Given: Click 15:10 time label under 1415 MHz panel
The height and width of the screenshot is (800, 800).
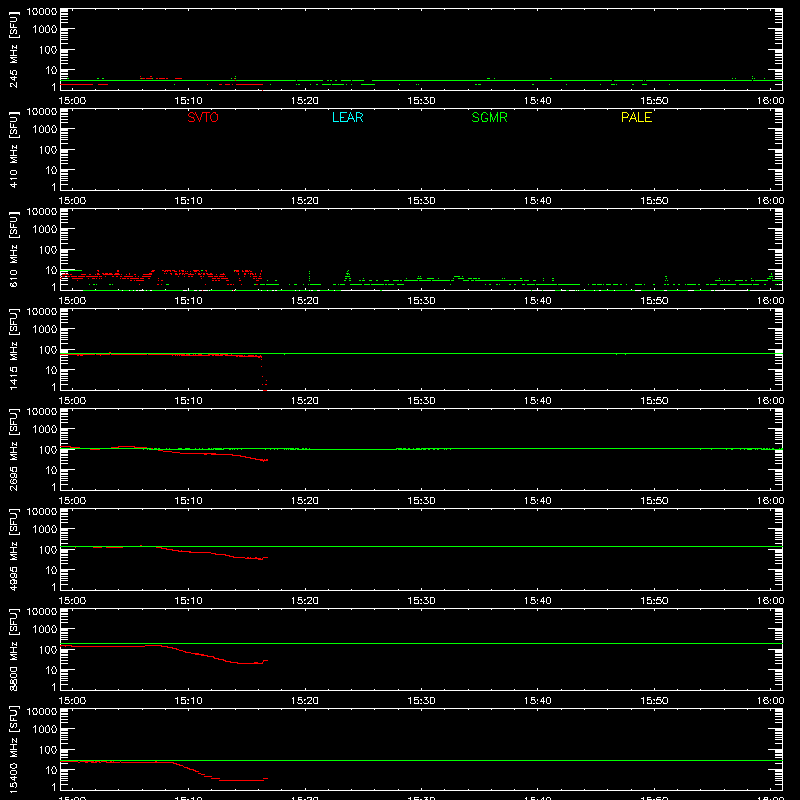Looking at the screenshot, I should pyautogui.click(x=188, y=401).
